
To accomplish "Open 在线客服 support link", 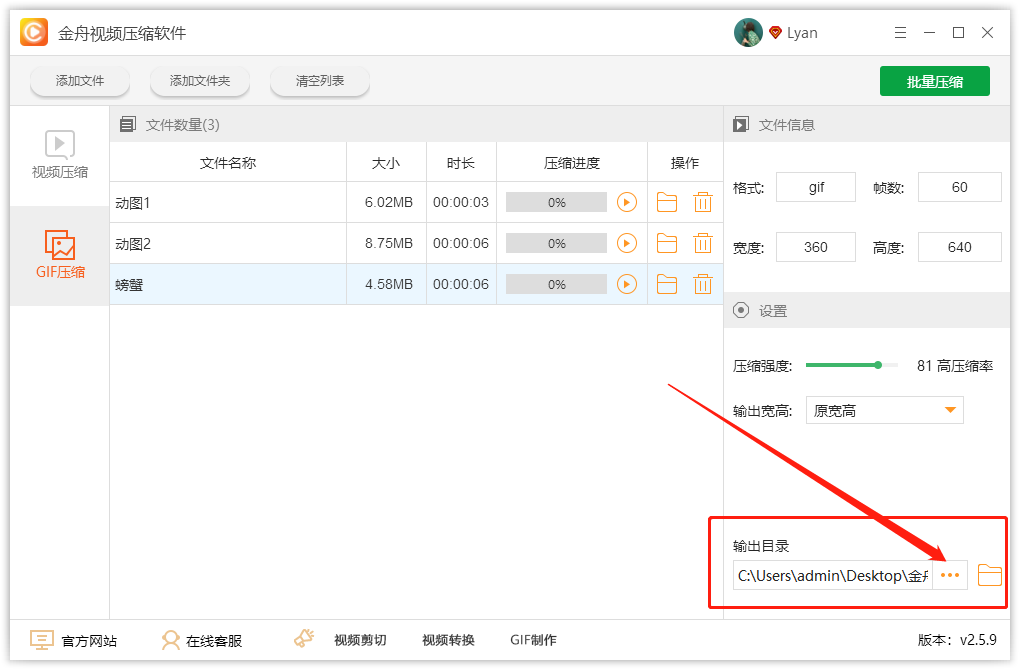I will (202, 641).
